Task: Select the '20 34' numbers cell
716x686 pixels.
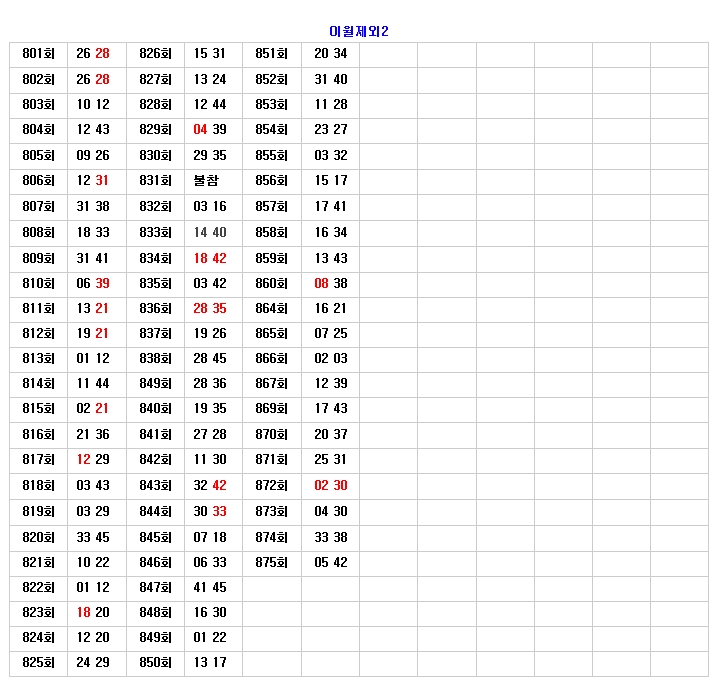Action: (x=331, y=54)
